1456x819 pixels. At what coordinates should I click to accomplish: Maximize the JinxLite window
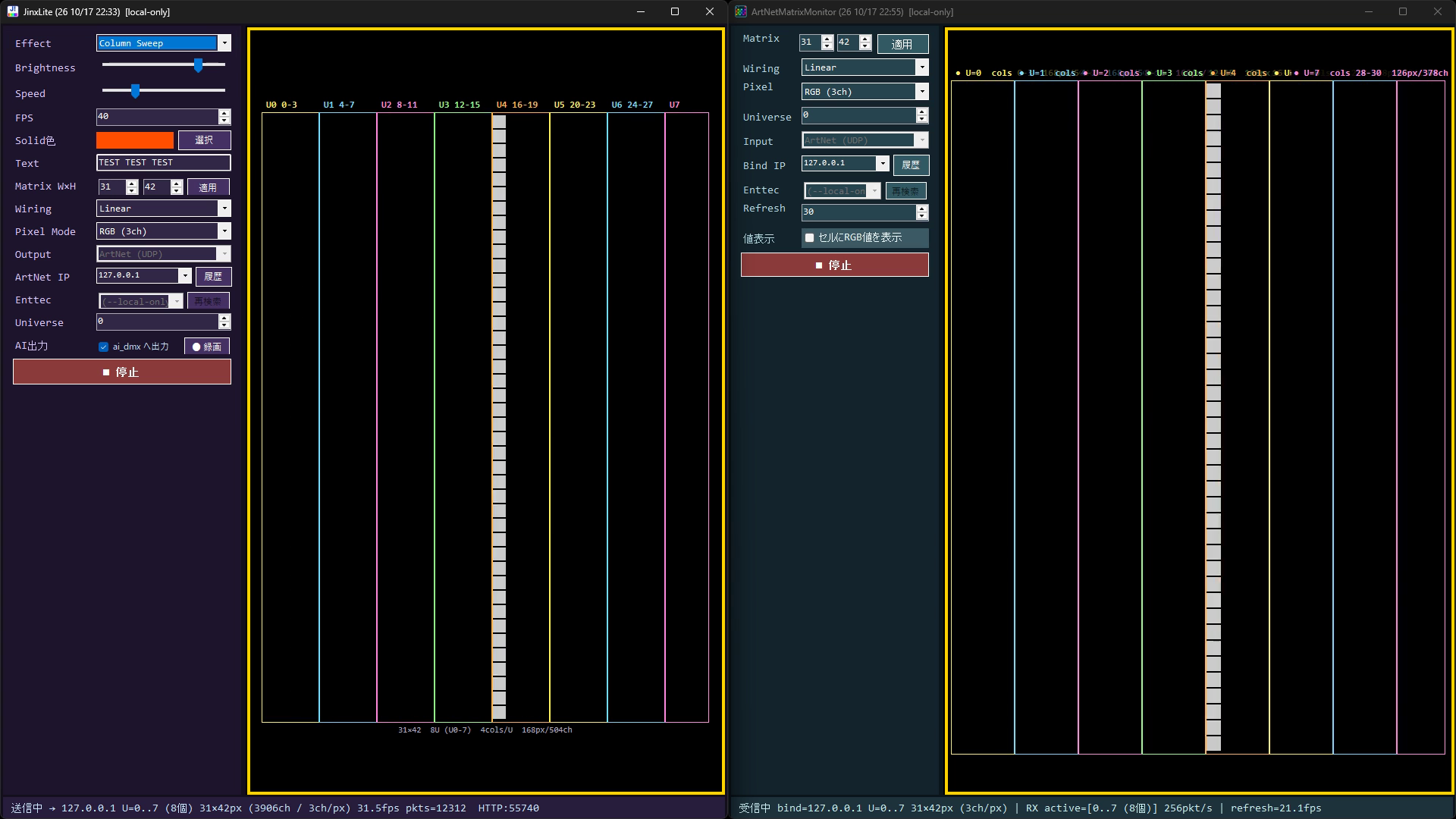(675, 11)
